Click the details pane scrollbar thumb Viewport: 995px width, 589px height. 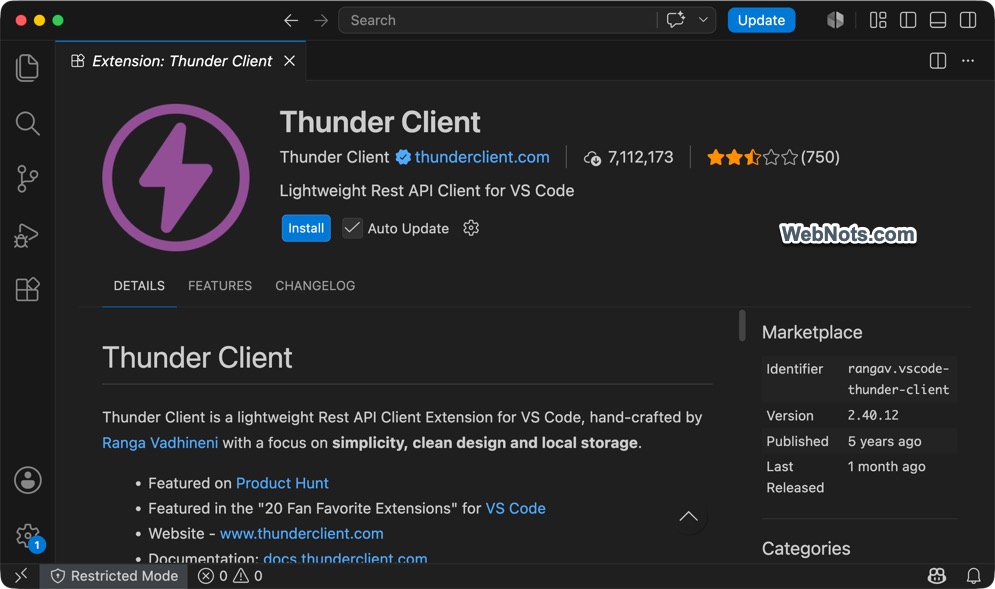click(742, 326)
